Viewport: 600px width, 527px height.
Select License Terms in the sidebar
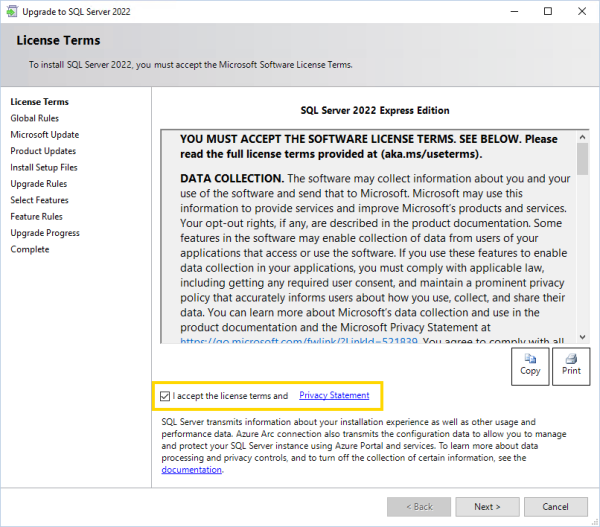tap(39, 102)
